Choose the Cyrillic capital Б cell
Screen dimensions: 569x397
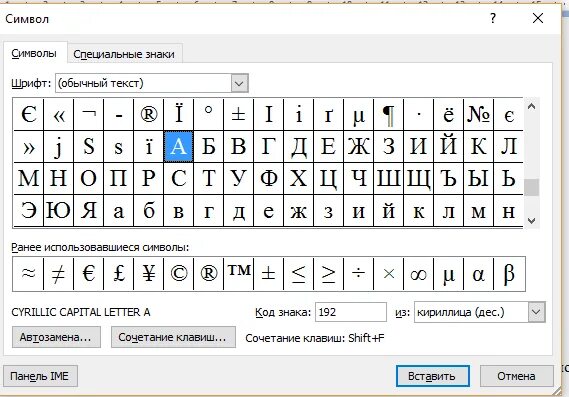[209, 147]
